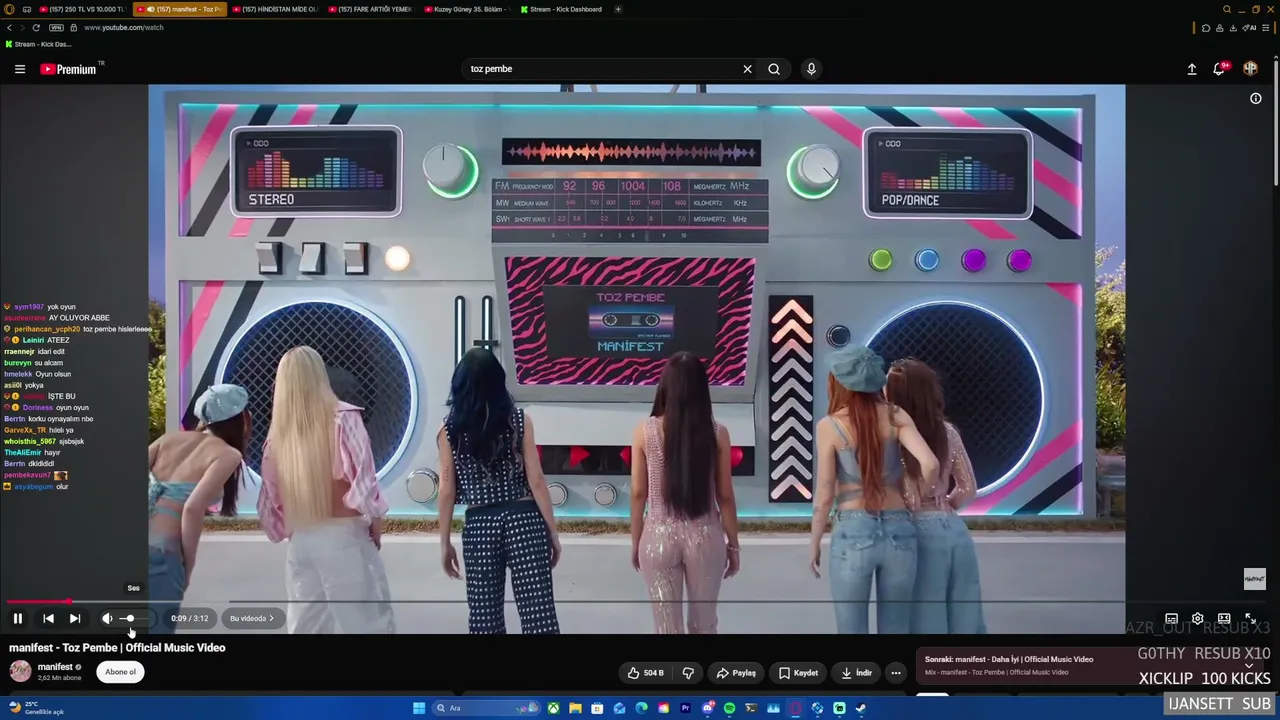This screenshot has width=1280, height=720.
Task: Open Spotify from the taskbar
Action: pyautogui.click(x=729, y=708)
